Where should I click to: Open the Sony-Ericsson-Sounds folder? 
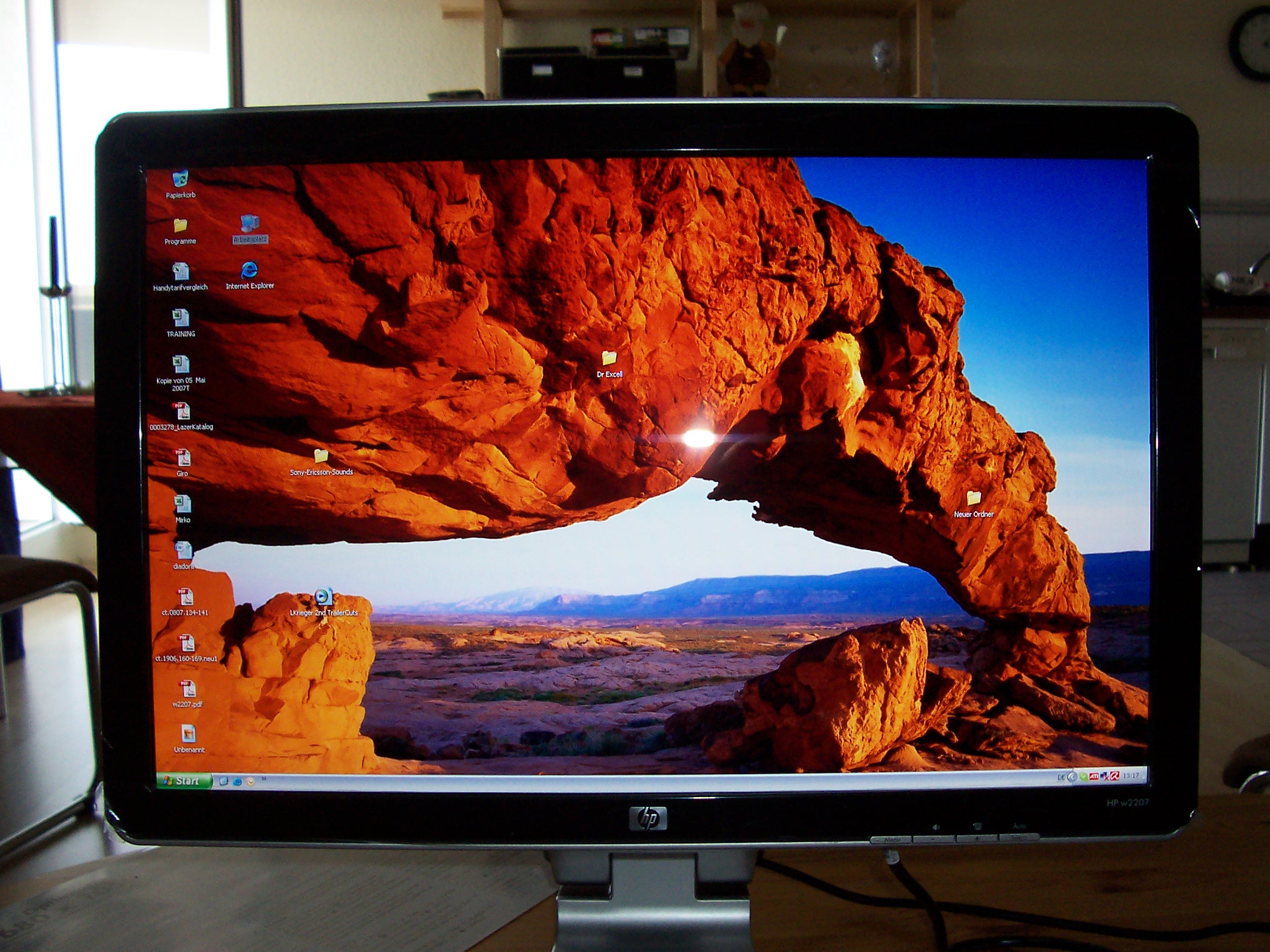(321, 456)
